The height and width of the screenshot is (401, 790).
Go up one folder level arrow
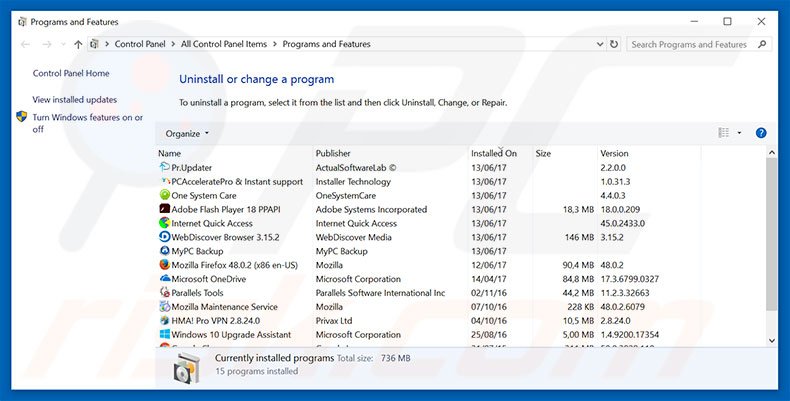(x=78, y=44)
